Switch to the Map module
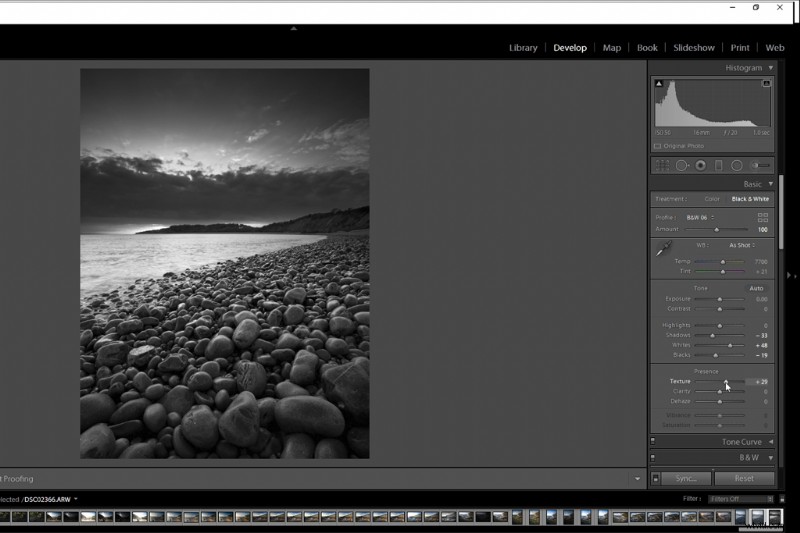Image resolution: width=800 pixels, height=533 pixels. 612,47
